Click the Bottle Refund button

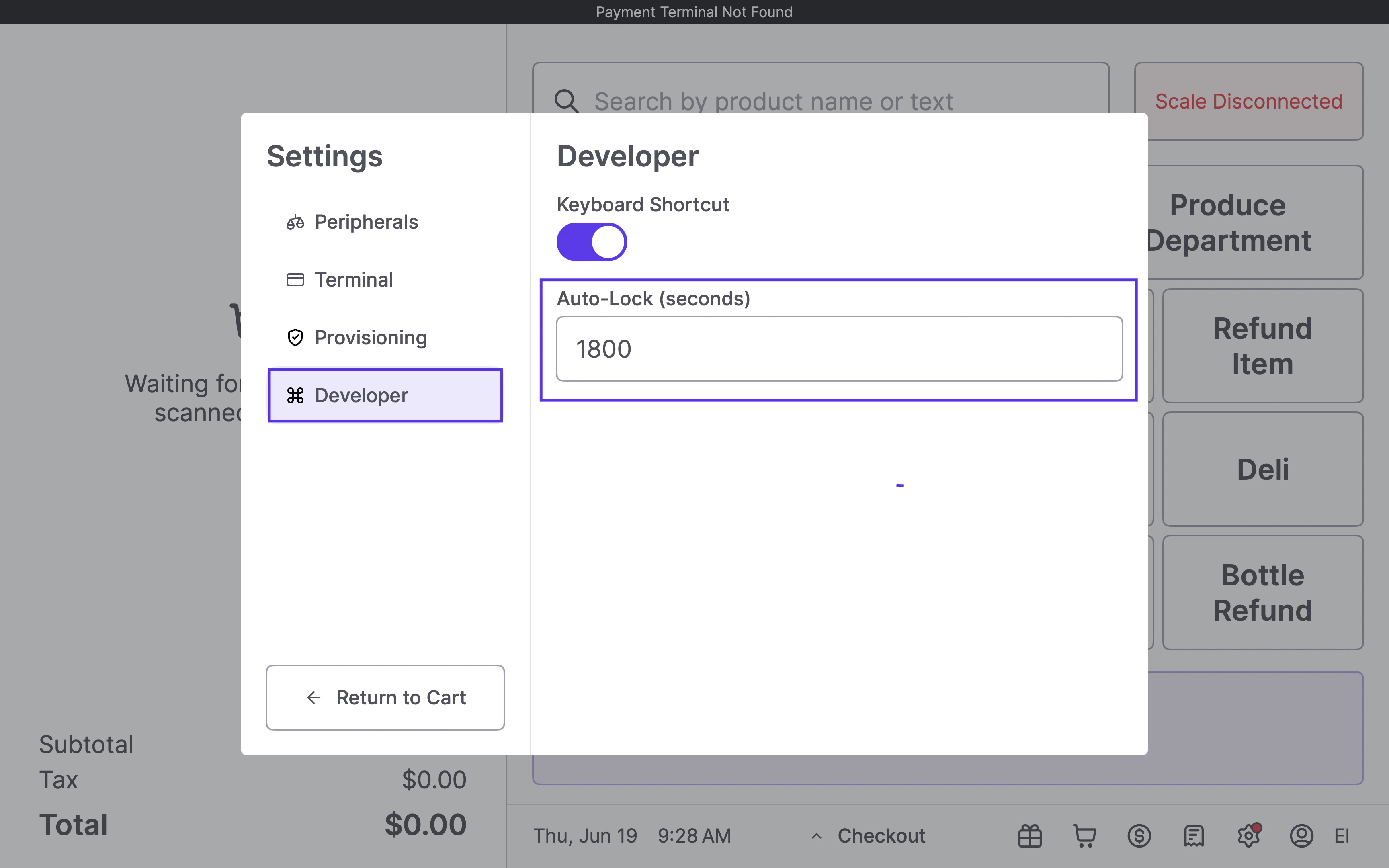tap(1262, 592)
